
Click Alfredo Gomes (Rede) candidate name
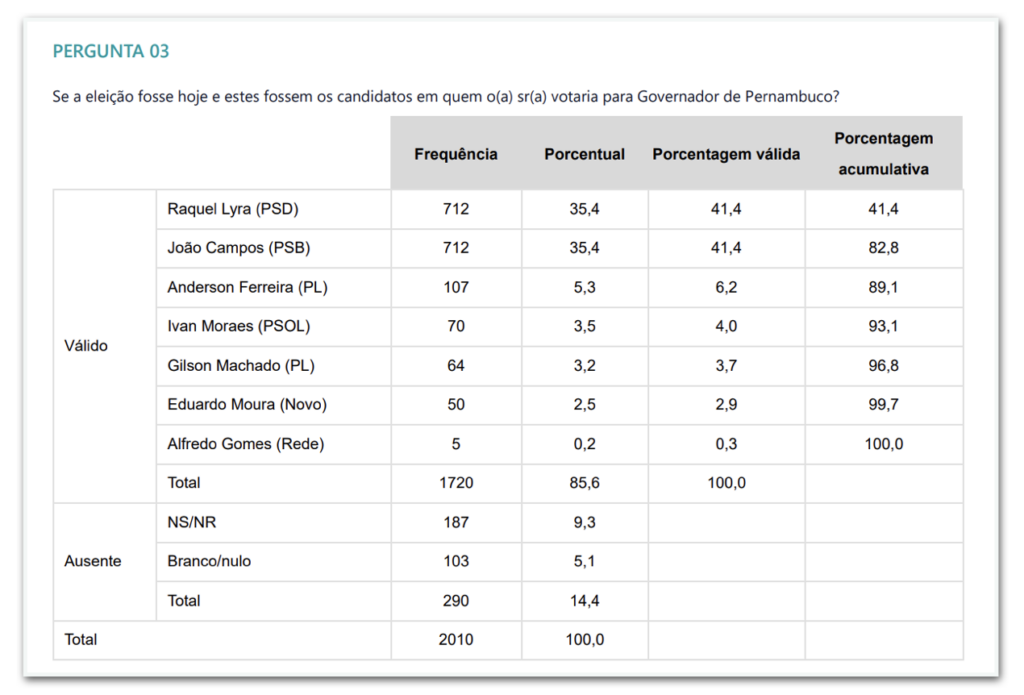pyautogui.click(x=246, y=443)
